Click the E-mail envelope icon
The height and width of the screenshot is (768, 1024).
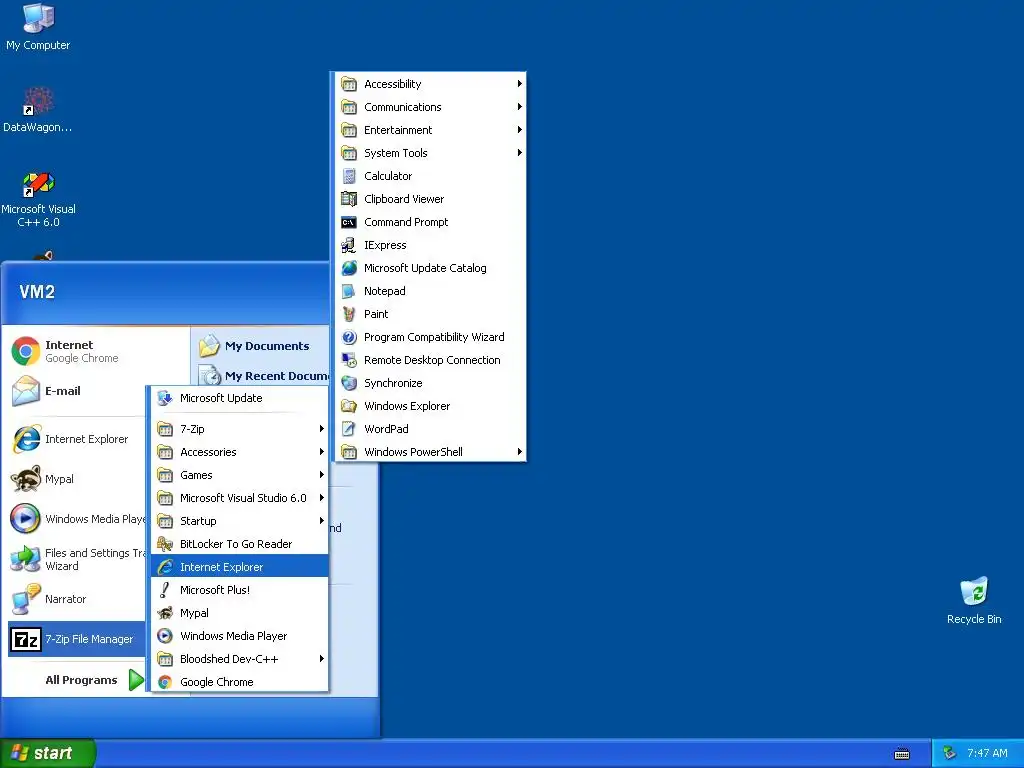[25, 391]
